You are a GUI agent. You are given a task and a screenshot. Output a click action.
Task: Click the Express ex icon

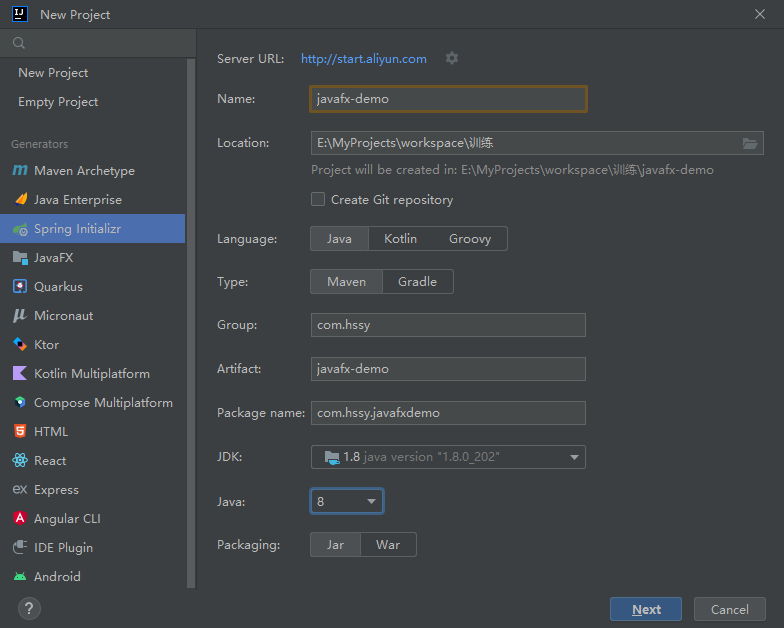coord(20,489)
